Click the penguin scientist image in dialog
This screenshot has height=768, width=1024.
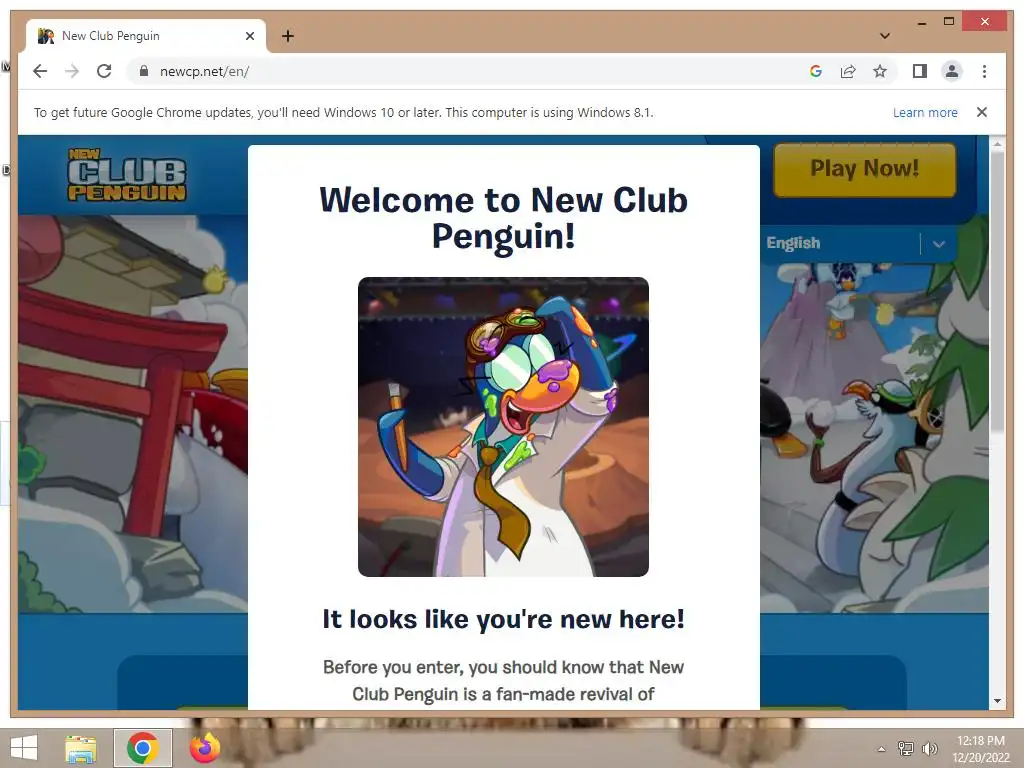[x=503, y=426]
